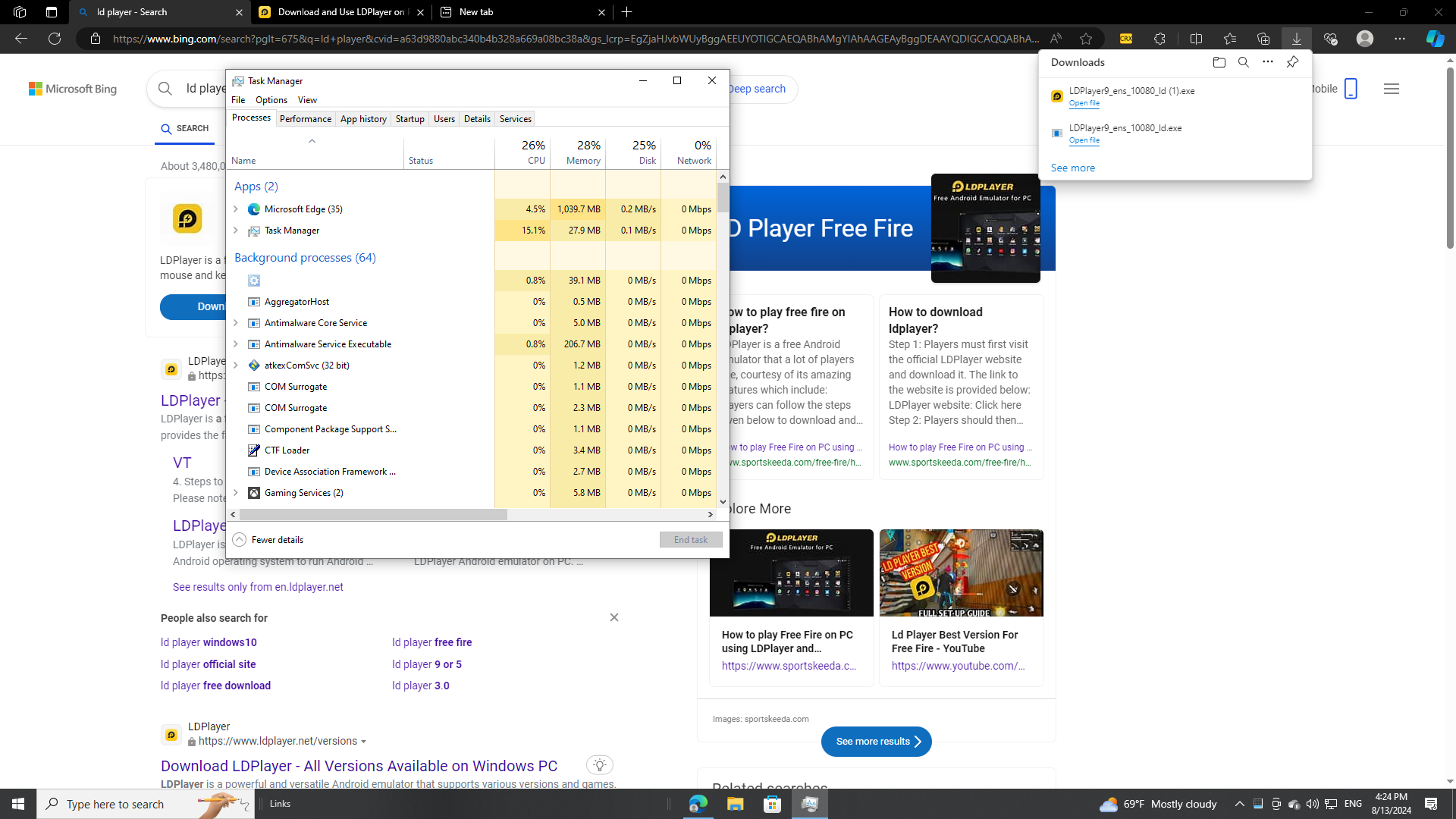Open 'ld player free download' suggestion
The width and height of the screenshot is (1456, 819).
coord(215,686)
